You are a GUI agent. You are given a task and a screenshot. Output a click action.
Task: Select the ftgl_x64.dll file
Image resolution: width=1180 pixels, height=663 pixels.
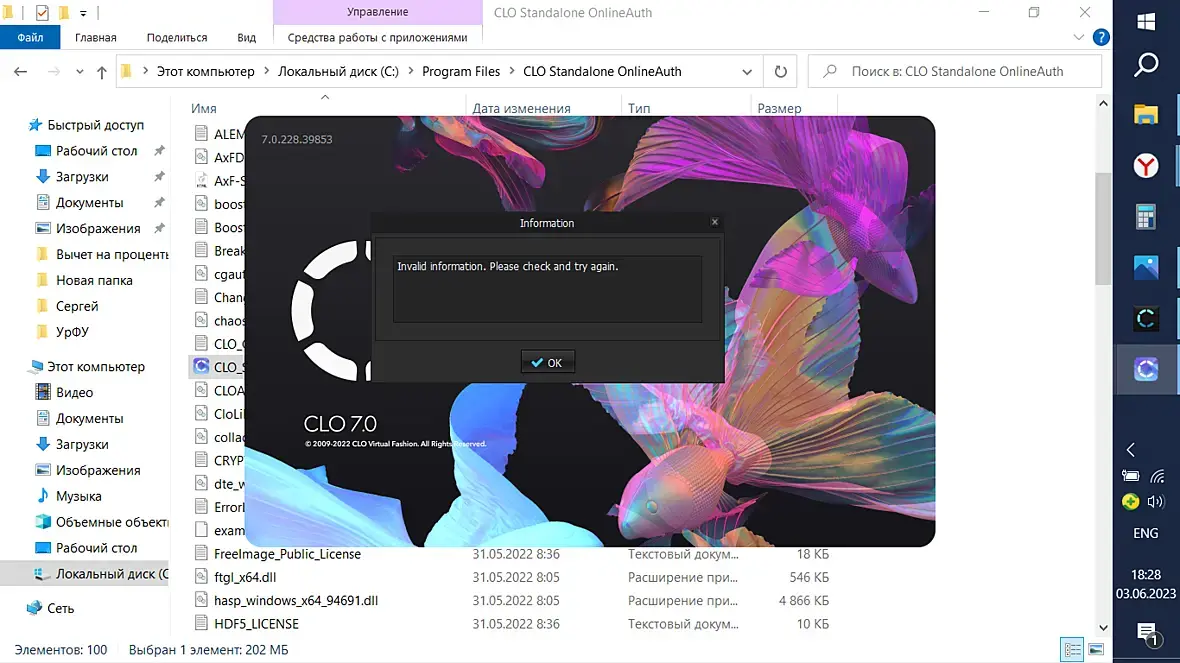coord(245,577)
